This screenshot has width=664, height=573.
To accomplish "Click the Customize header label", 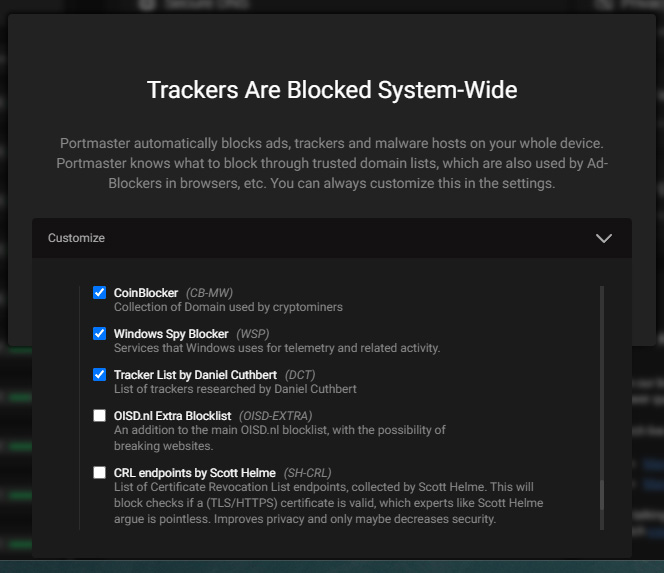I will (x=76, y=238).
